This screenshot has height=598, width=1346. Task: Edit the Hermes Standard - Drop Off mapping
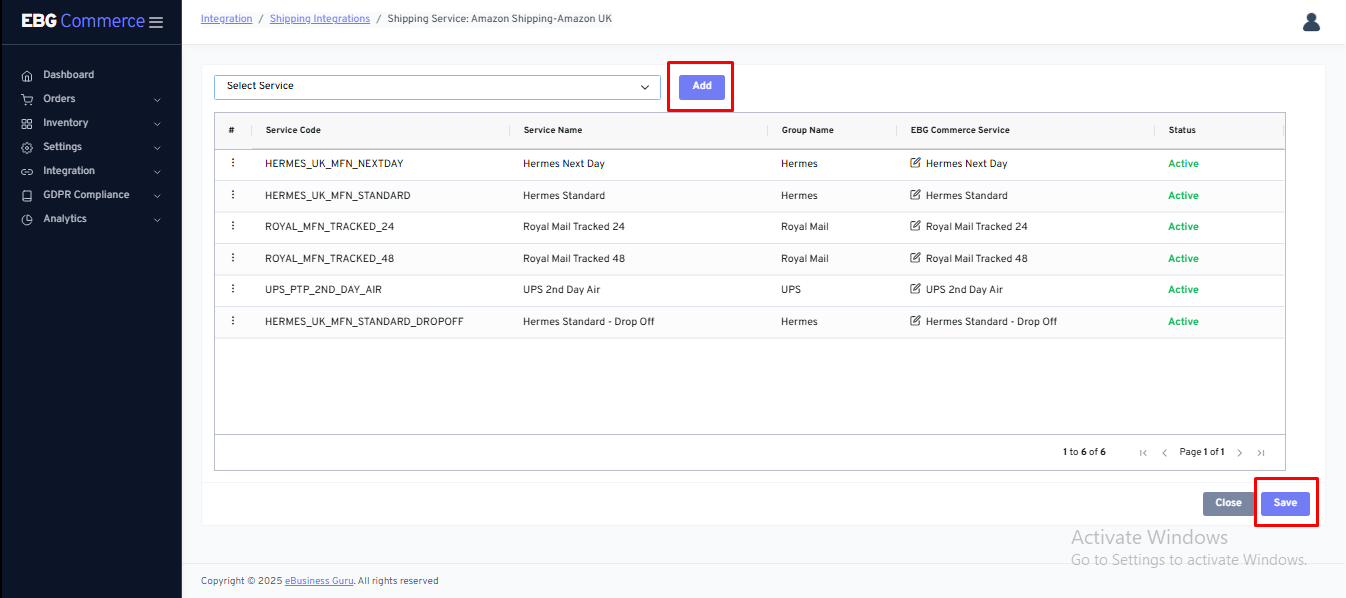pos(915,321)
